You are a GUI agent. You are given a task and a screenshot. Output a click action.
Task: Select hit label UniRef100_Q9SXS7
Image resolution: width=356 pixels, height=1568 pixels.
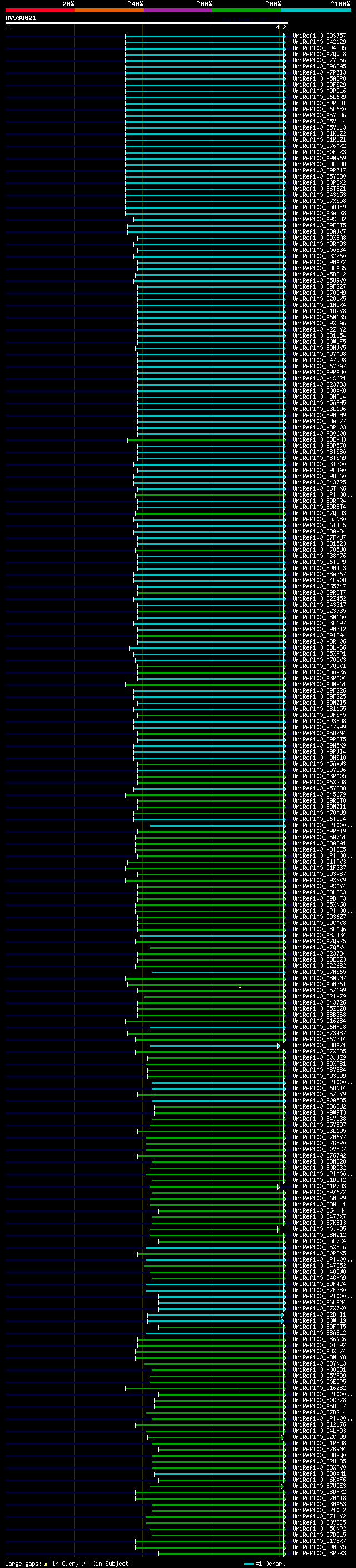[319, 874]
